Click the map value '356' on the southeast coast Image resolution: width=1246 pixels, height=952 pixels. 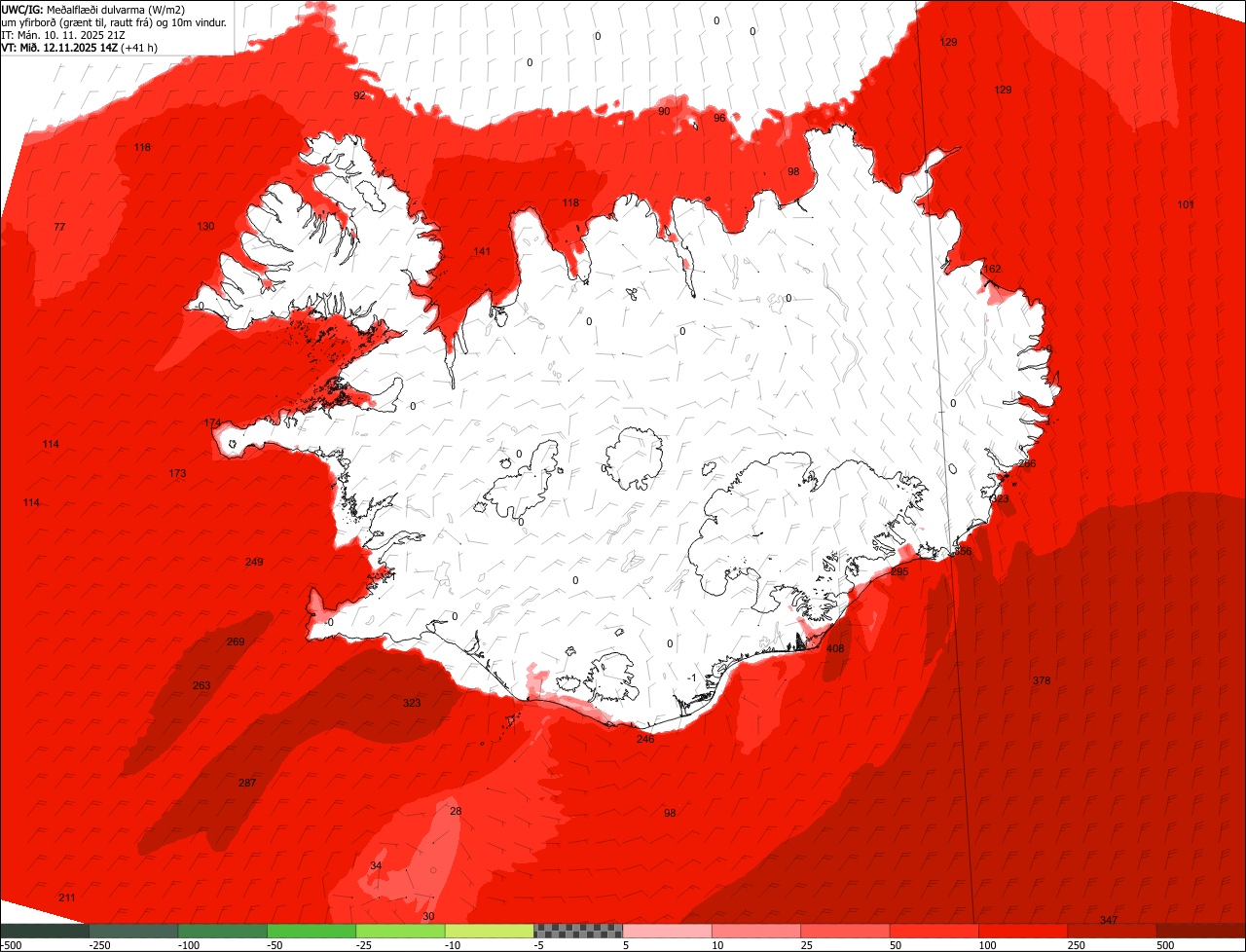tap(963, 551)
